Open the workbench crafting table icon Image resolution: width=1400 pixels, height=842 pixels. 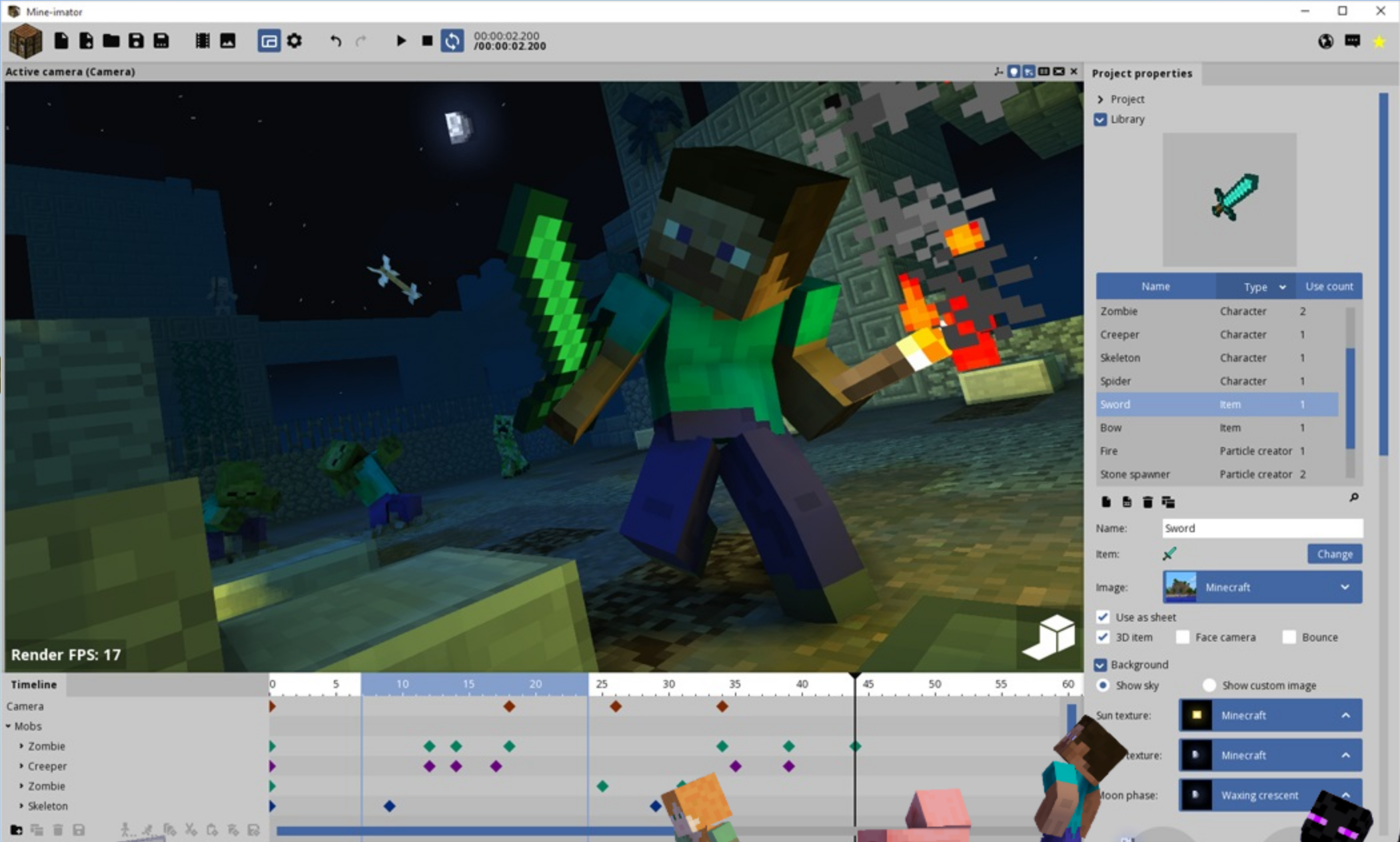(25, 41)
